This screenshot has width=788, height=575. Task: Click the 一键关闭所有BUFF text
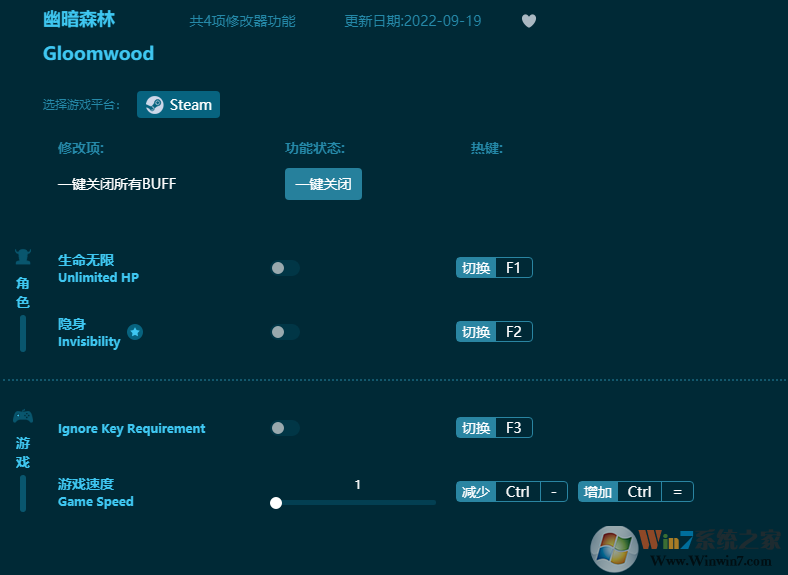(117, 184)
